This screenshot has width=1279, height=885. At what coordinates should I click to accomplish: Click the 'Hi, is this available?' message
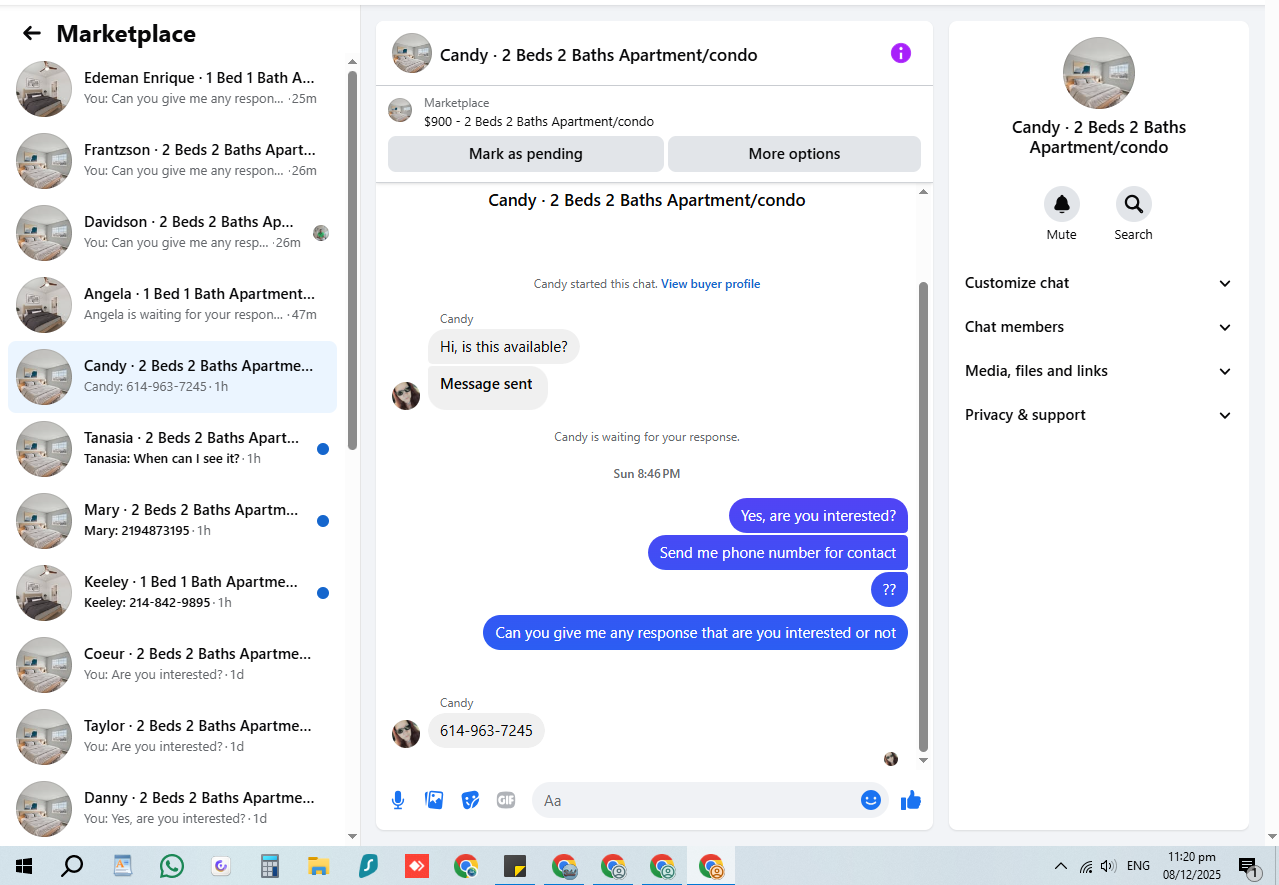click(x=504, y=347)
